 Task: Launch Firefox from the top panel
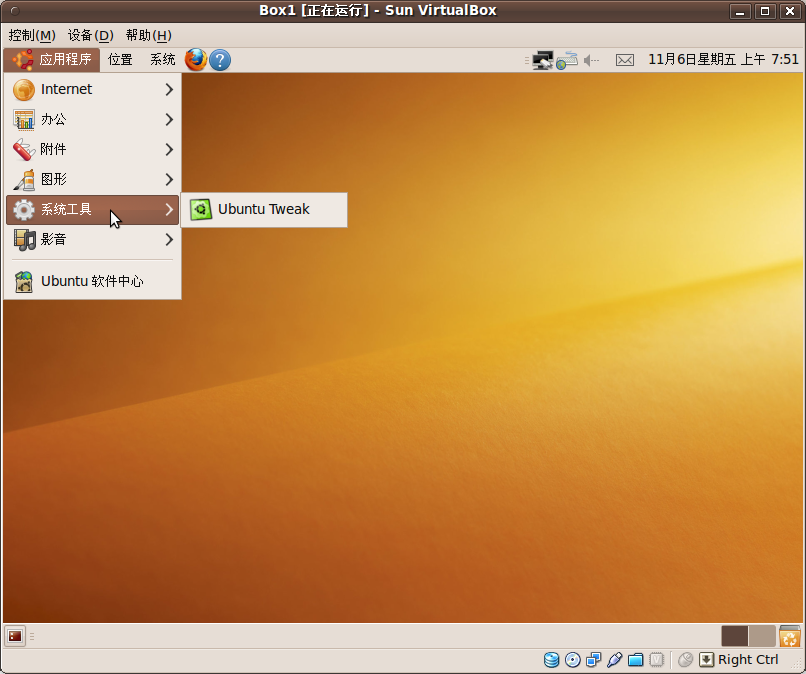coord(196,60)
